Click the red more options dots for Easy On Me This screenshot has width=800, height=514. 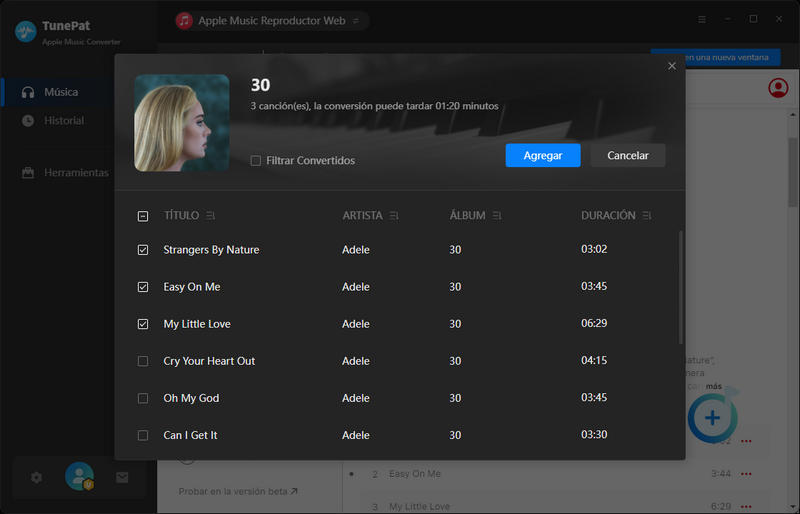coord(746,474)
